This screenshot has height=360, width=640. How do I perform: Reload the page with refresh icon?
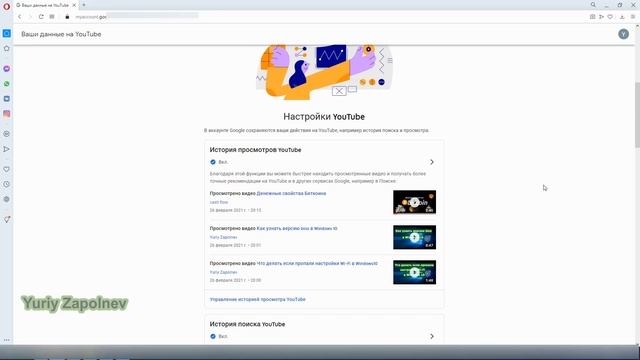(41, 17)
